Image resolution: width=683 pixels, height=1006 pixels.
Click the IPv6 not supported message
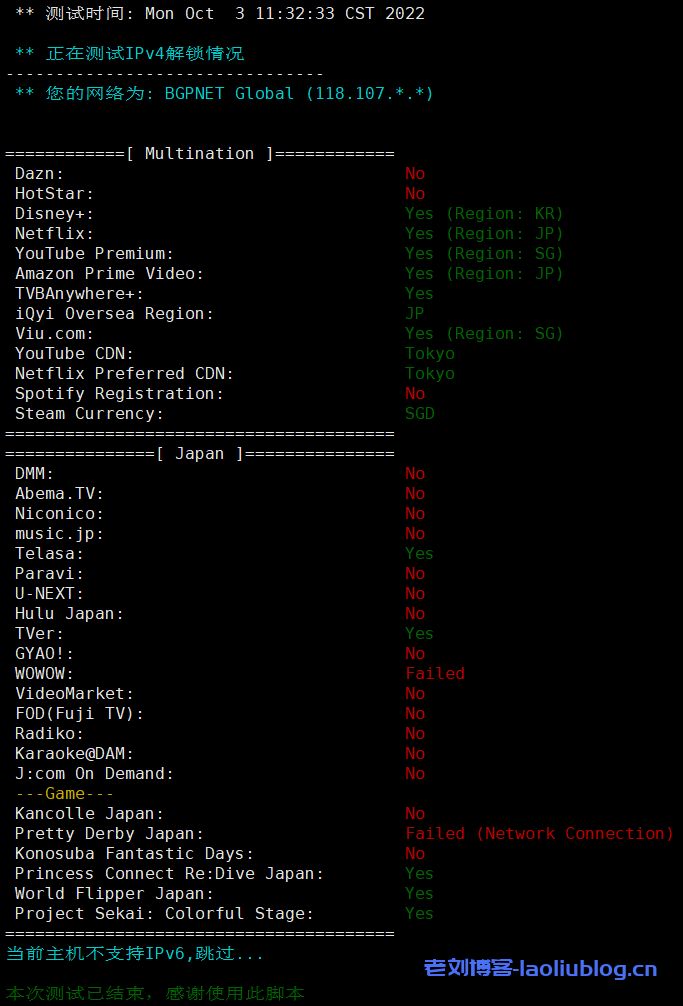point(135,953)
